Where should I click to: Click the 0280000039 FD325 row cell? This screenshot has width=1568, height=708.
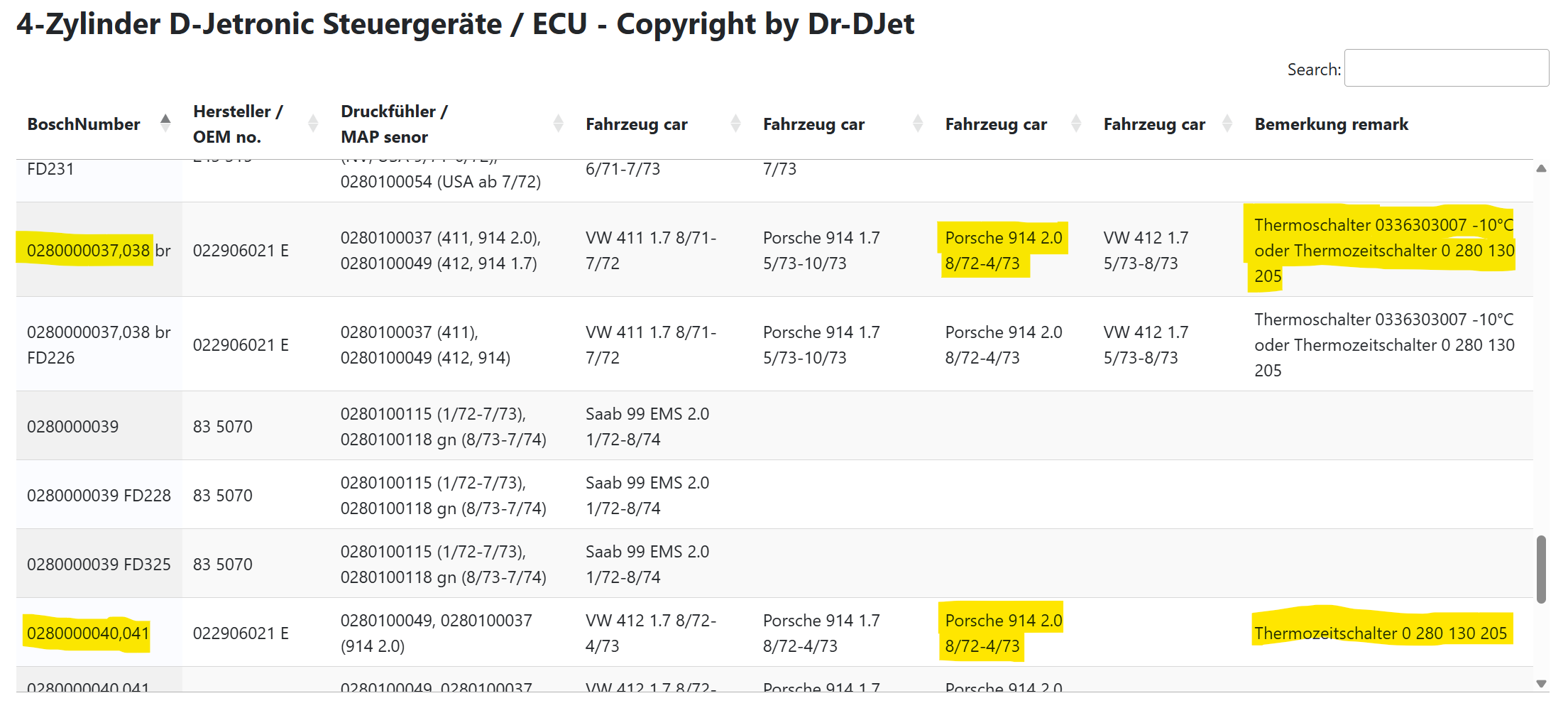99,564
